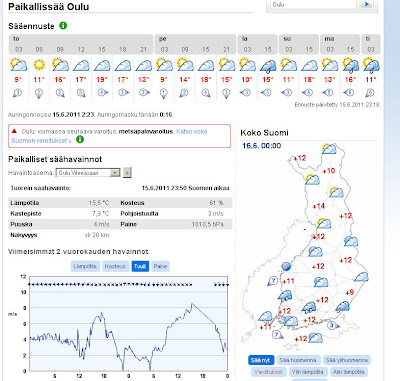Viewport: 400px width, 381px height.
Task: Open the Havaintoasema station dropdown
Action: (x=88, y=173)
